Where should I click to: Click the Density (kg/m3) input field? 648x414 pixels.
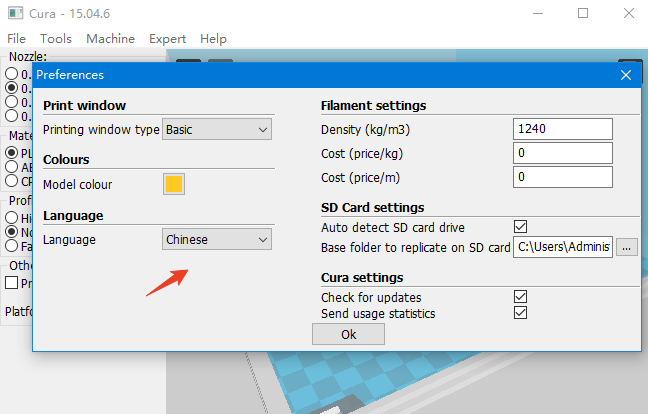tap(562, 129)
